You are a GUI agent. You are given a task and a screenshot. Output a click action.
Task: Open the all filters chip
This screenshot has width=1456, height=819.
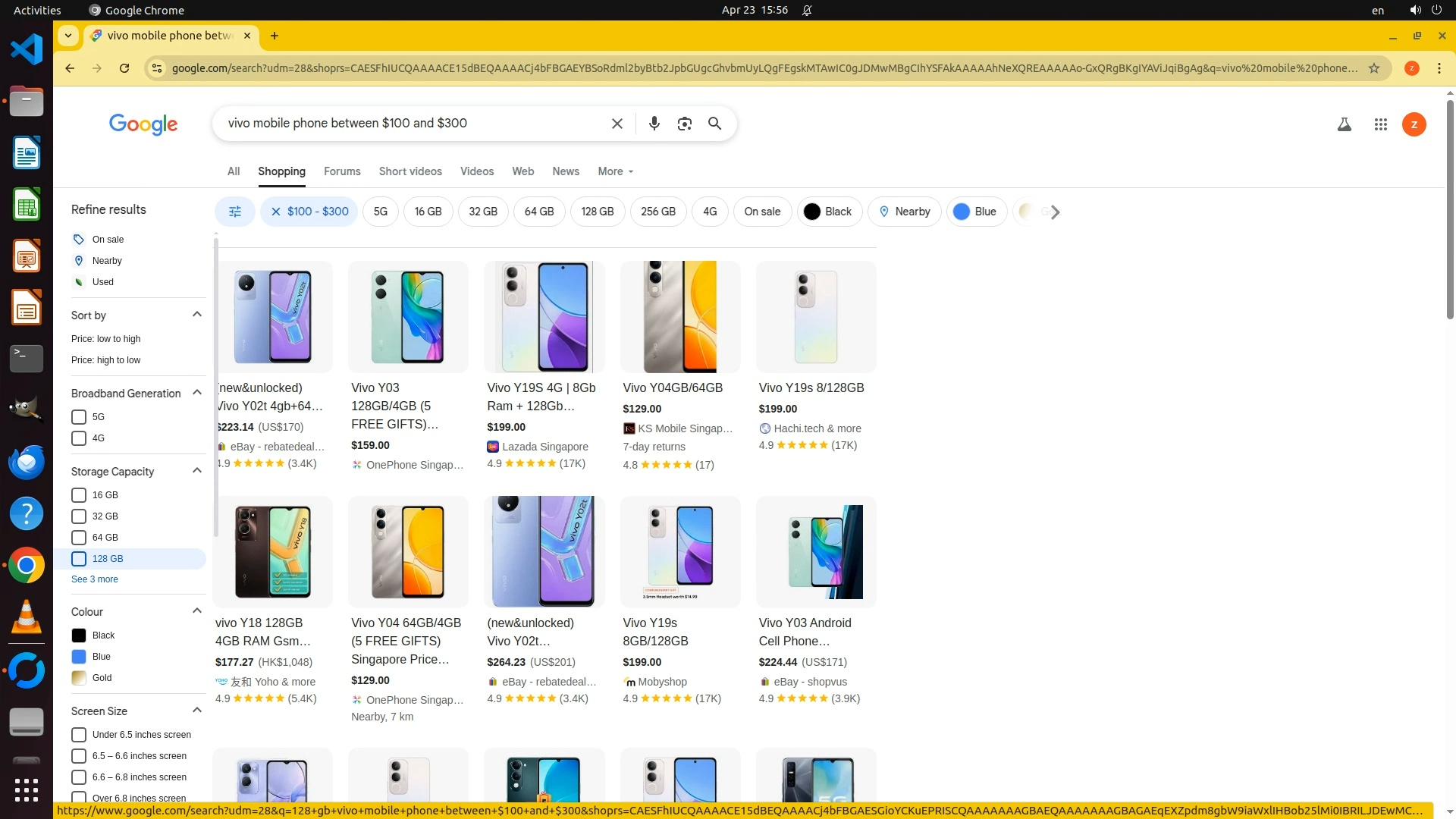point(235,212)
